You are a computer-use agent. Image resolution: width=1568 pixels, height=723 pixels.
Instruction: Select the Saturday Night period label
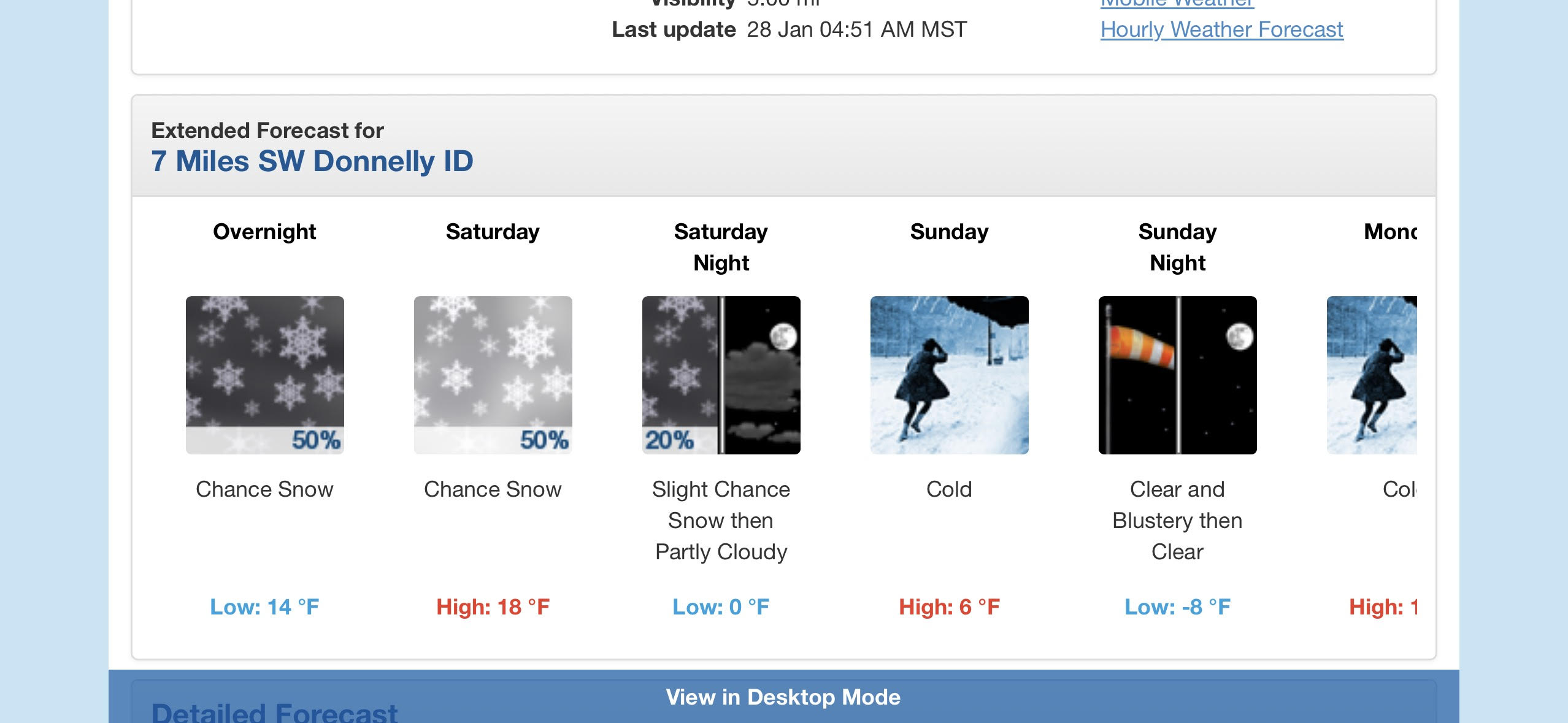click(x=721, y=247)
